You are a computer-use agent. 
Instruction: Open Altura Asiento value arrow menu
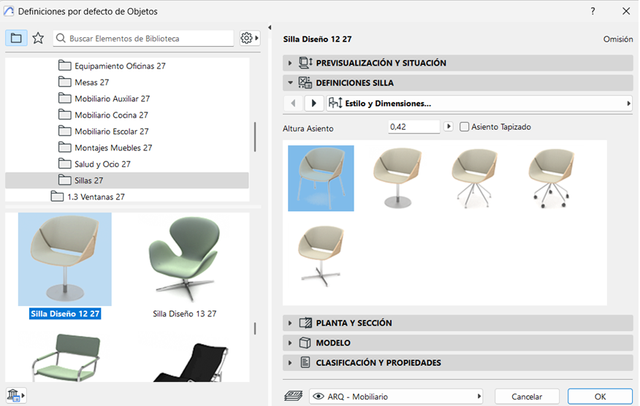tap(448, 126)
